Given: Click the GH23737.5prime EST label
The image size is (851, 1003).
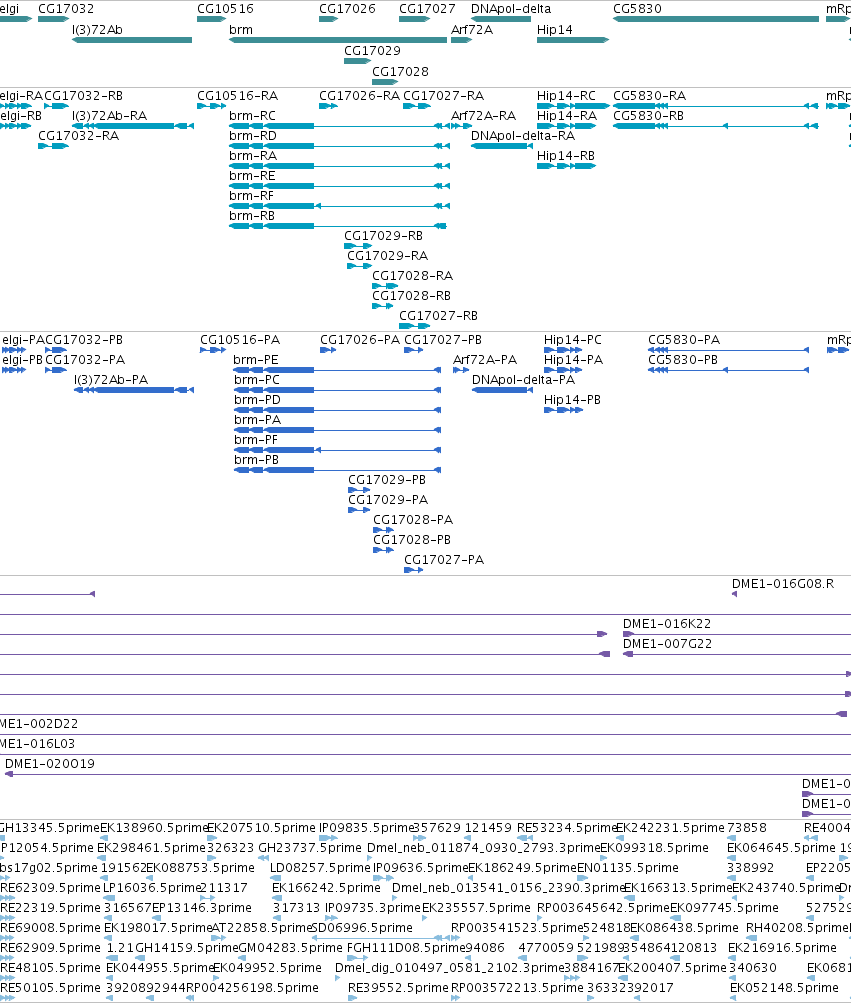Looking at the screenshot, I should 310,848.
